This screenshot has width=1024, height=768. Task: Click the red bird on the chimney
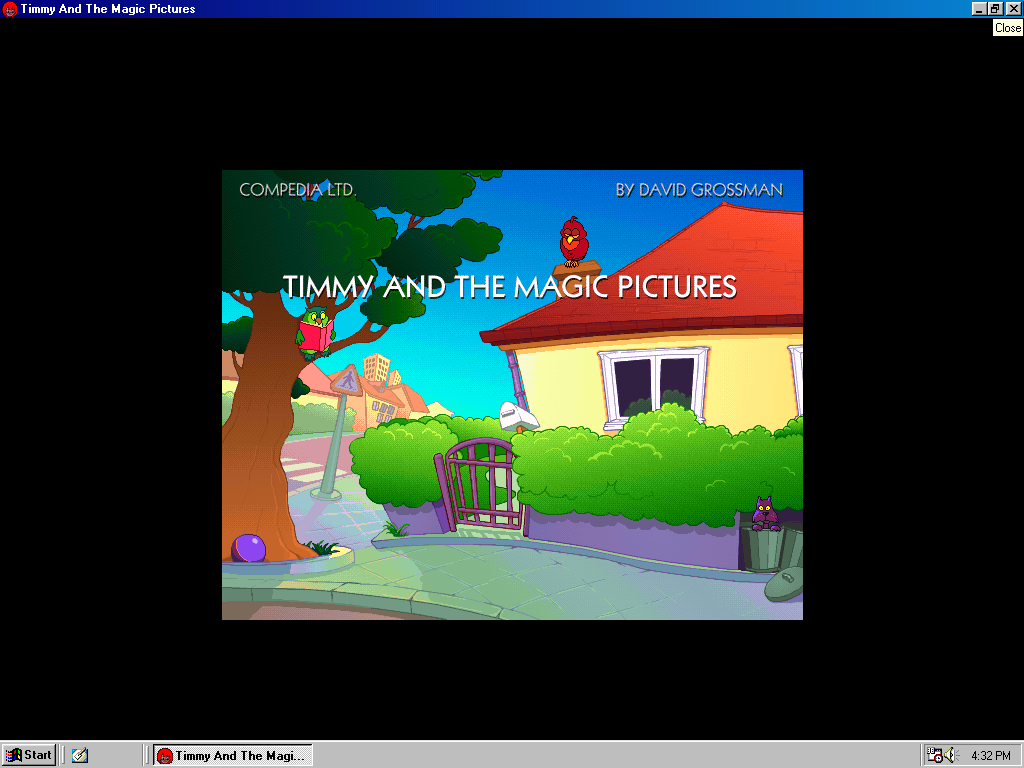[x=574, y=241]
